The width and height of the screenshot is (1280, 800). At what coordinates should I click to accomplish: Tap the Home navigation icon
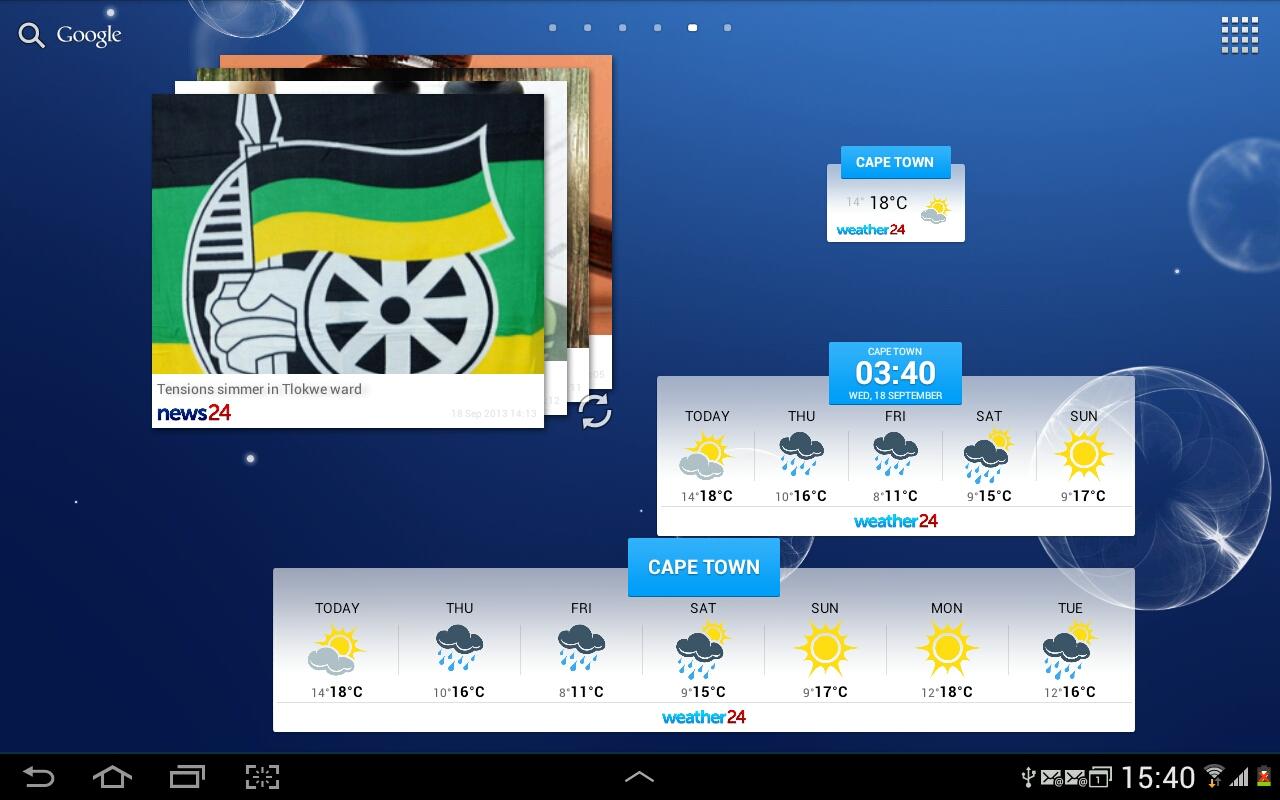(x=111, y=777)
